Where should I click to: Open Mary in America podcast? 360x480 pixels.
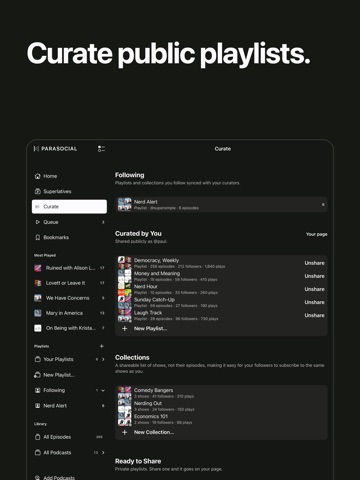click(69, 313)
